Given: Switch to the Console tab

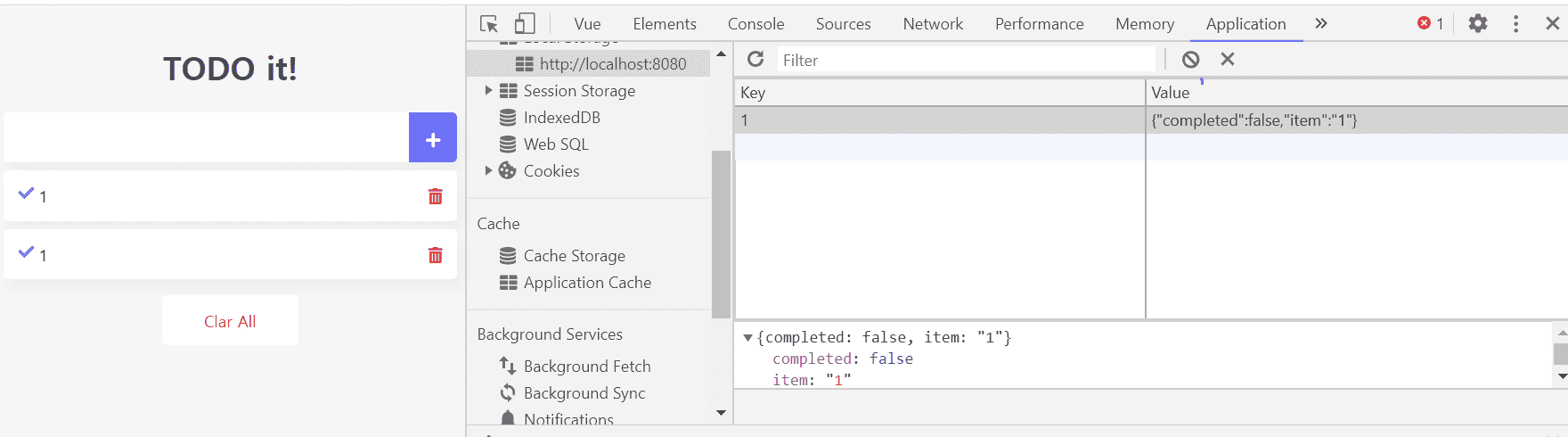Looking at the screenshot, I should pos(755,24).
